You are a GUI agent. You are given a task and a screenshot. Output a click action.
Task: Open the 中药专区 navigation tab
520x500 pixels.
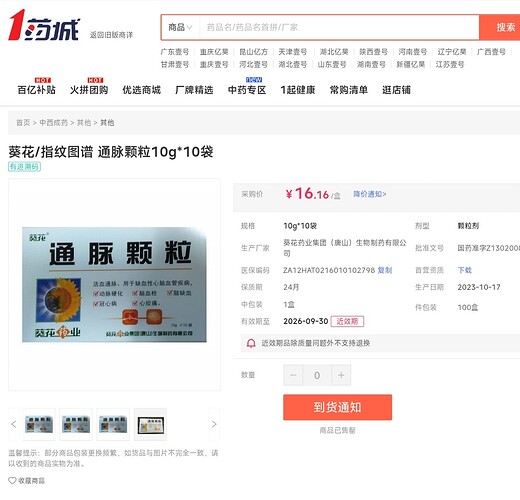[247, 90]
